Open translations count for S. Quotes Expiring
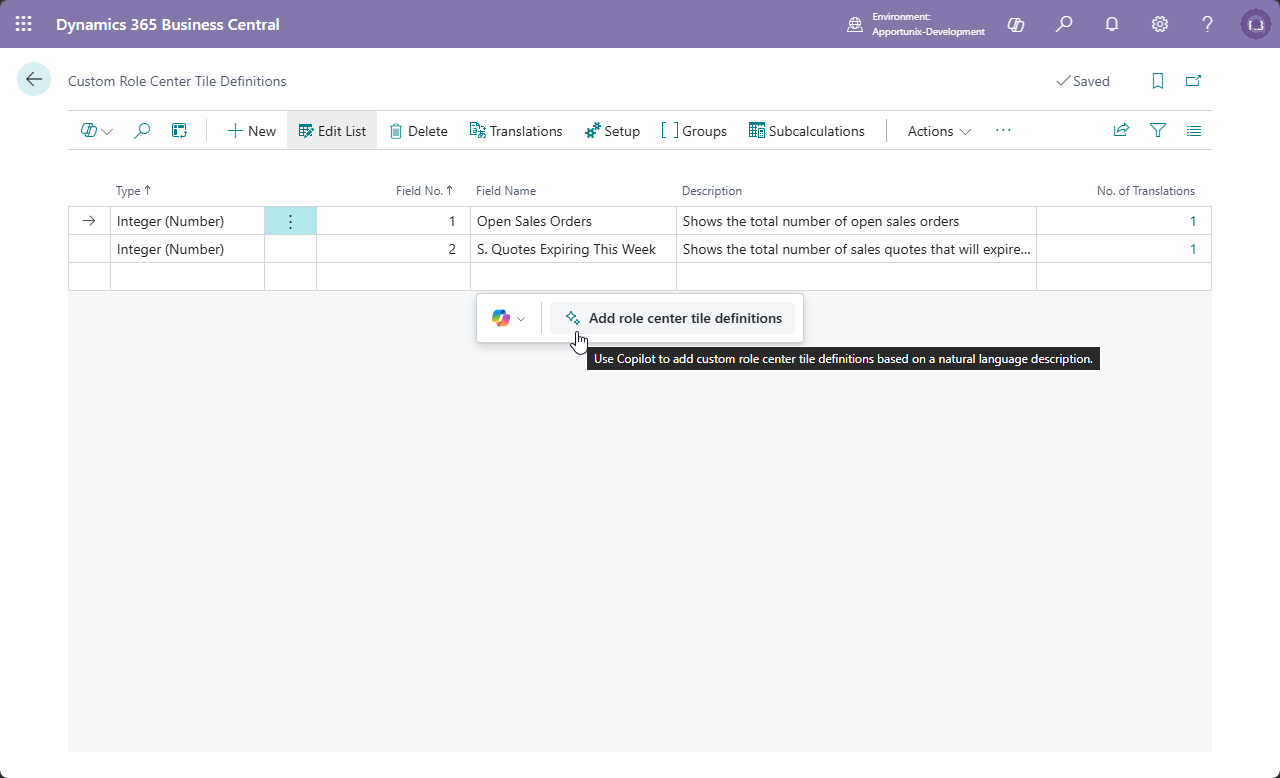1280x778 pixels. [1192, 249]
